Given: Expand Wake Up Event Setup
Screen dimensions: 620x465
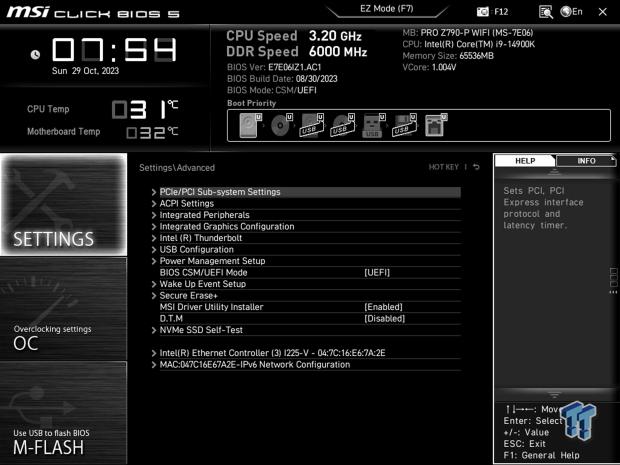Looking at the screenshot, I should click(x=306, y=284).
